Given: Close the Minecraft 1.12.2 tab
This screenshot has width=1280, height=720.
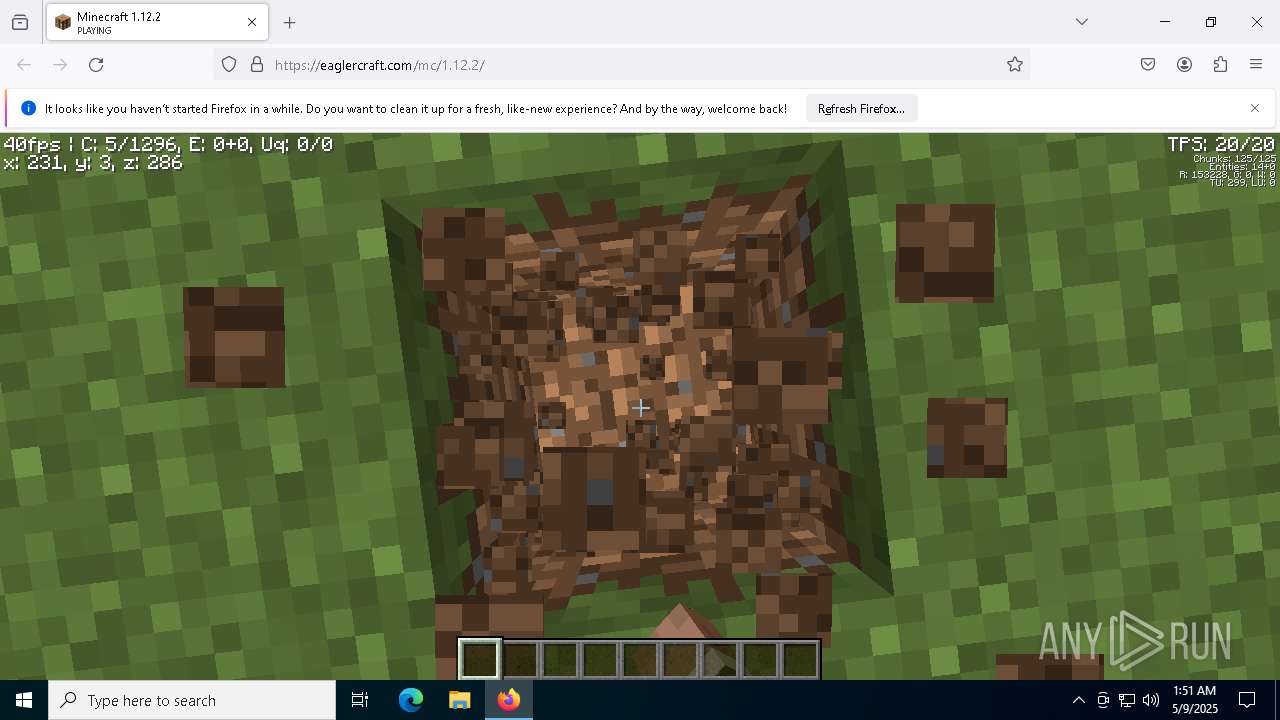Looking at the screenshot, I should [x=252, y=22].
